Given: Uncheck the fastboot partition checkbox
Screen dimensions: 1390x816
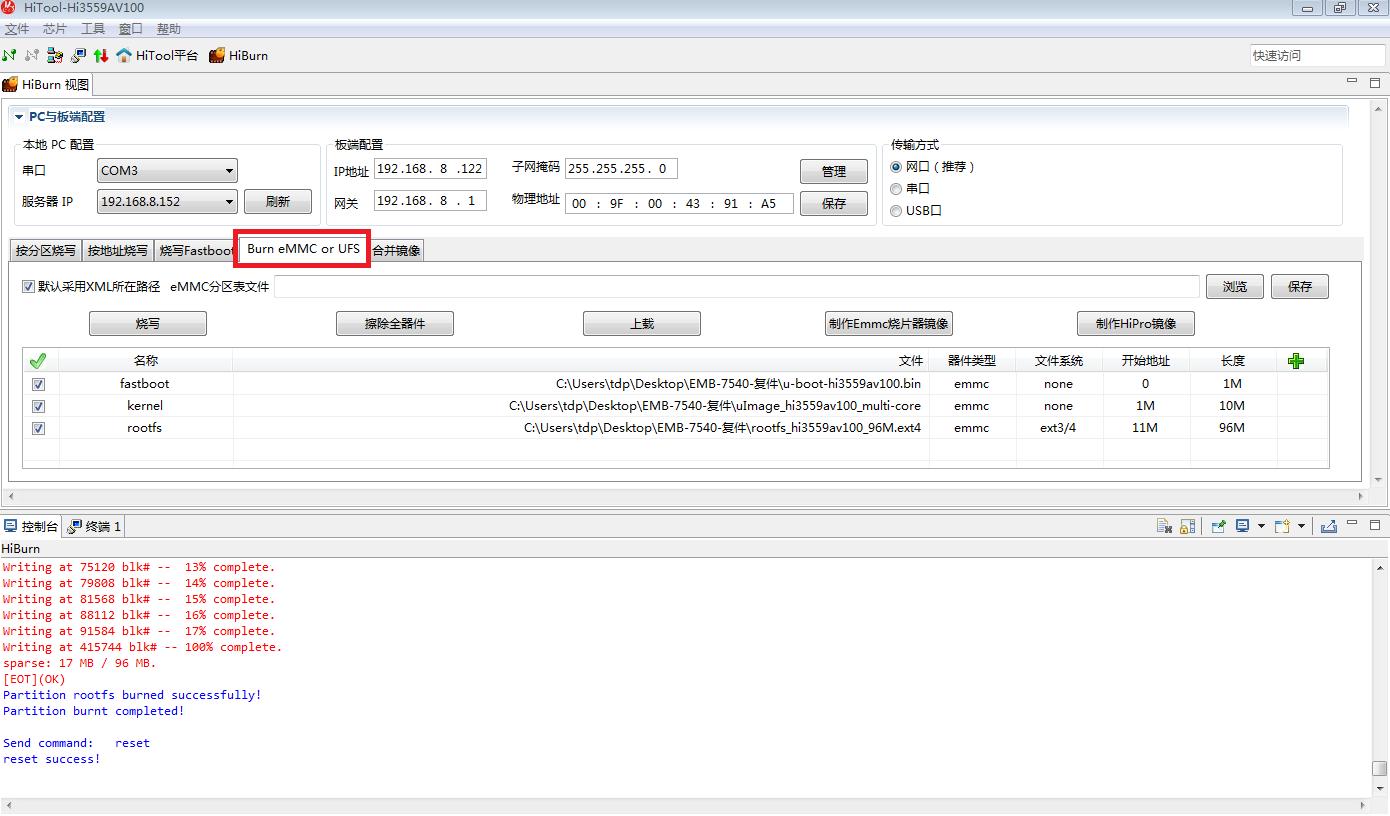Looking at the screenshot, I should tap(38, 384).
